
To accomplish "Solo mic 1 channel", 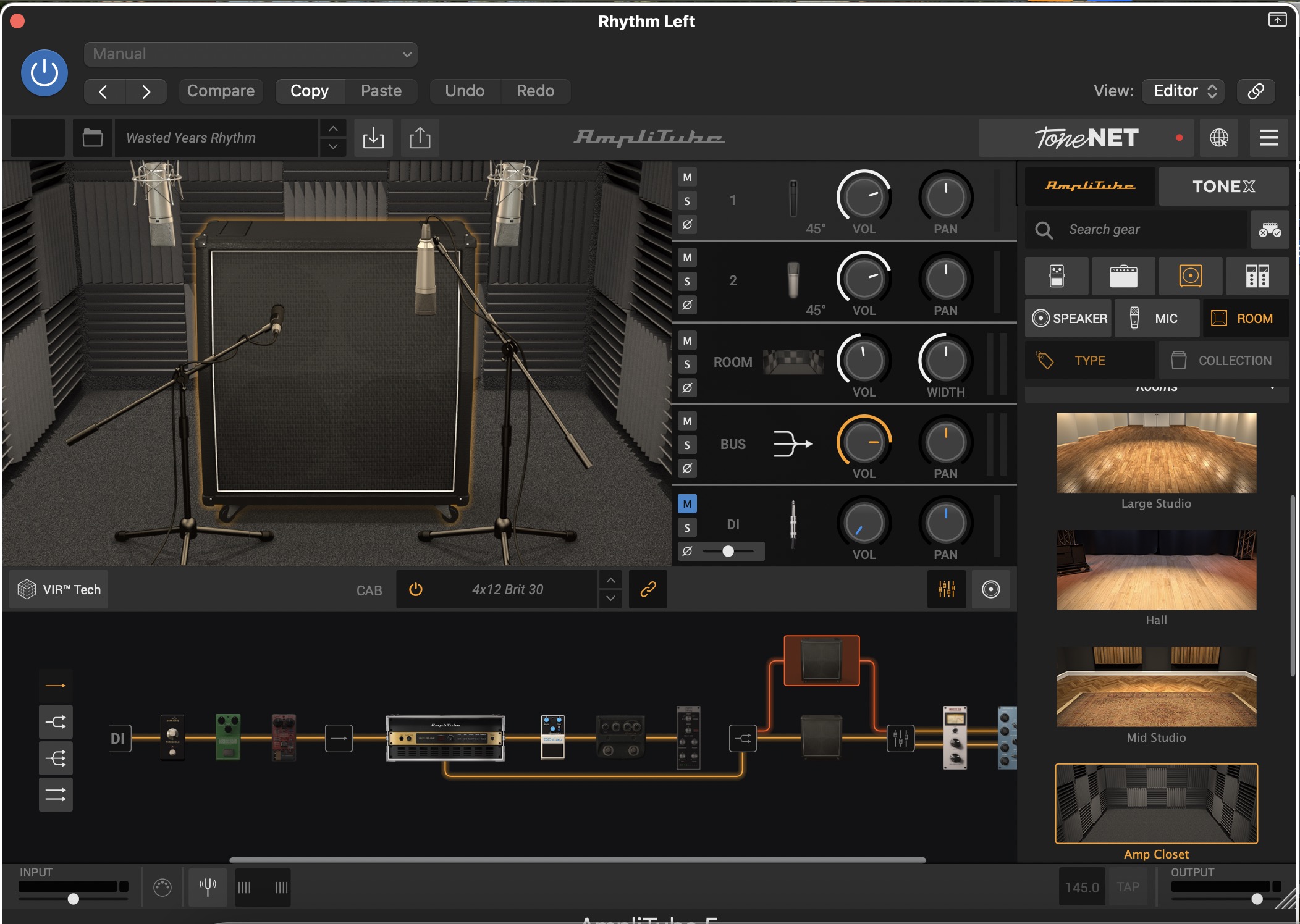I will pos(687,201).
